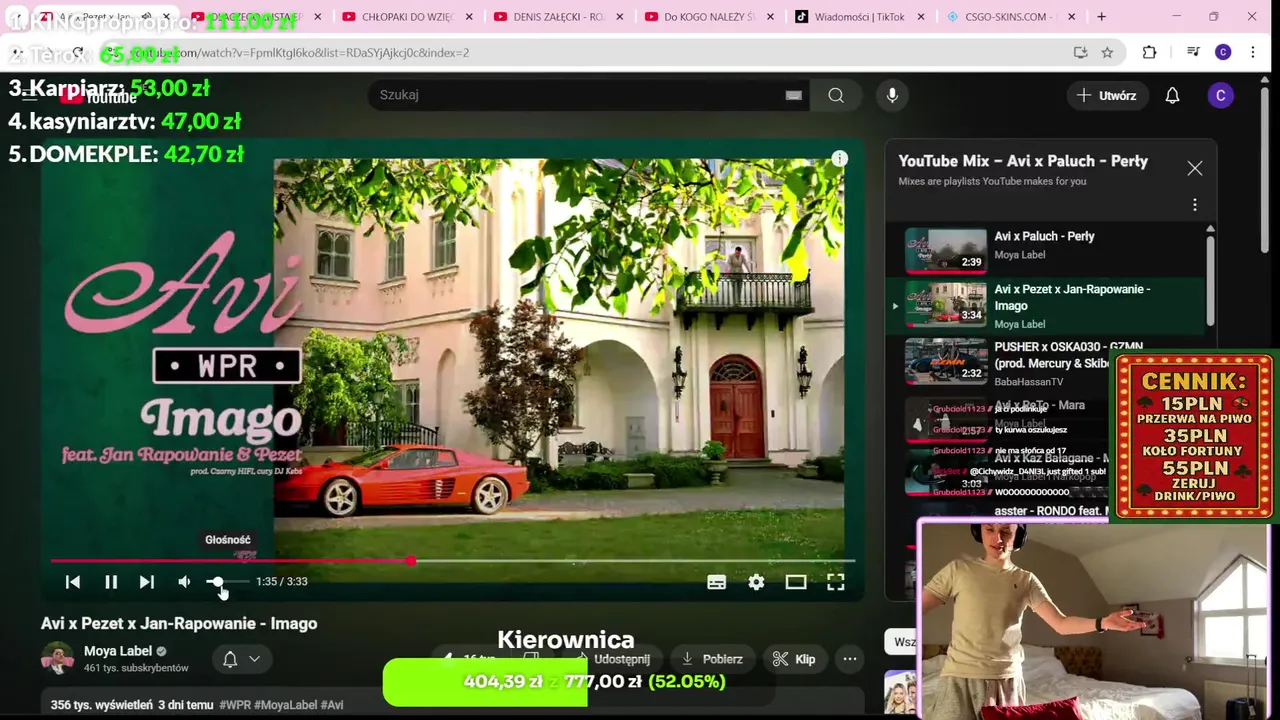1280x720 pixels.
Task: Close the Wiadomości | TikTok tab
Action: pyautogui.click(x=921, y=17)
